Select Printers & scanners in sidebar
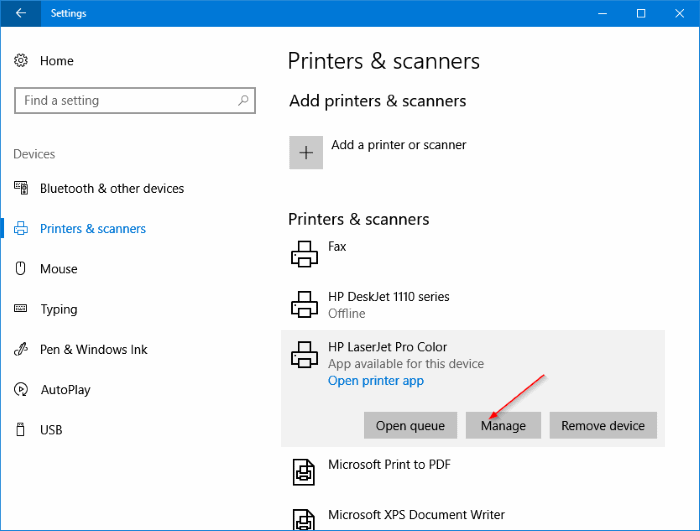The image size is (700, 531). tap(93, 229)
